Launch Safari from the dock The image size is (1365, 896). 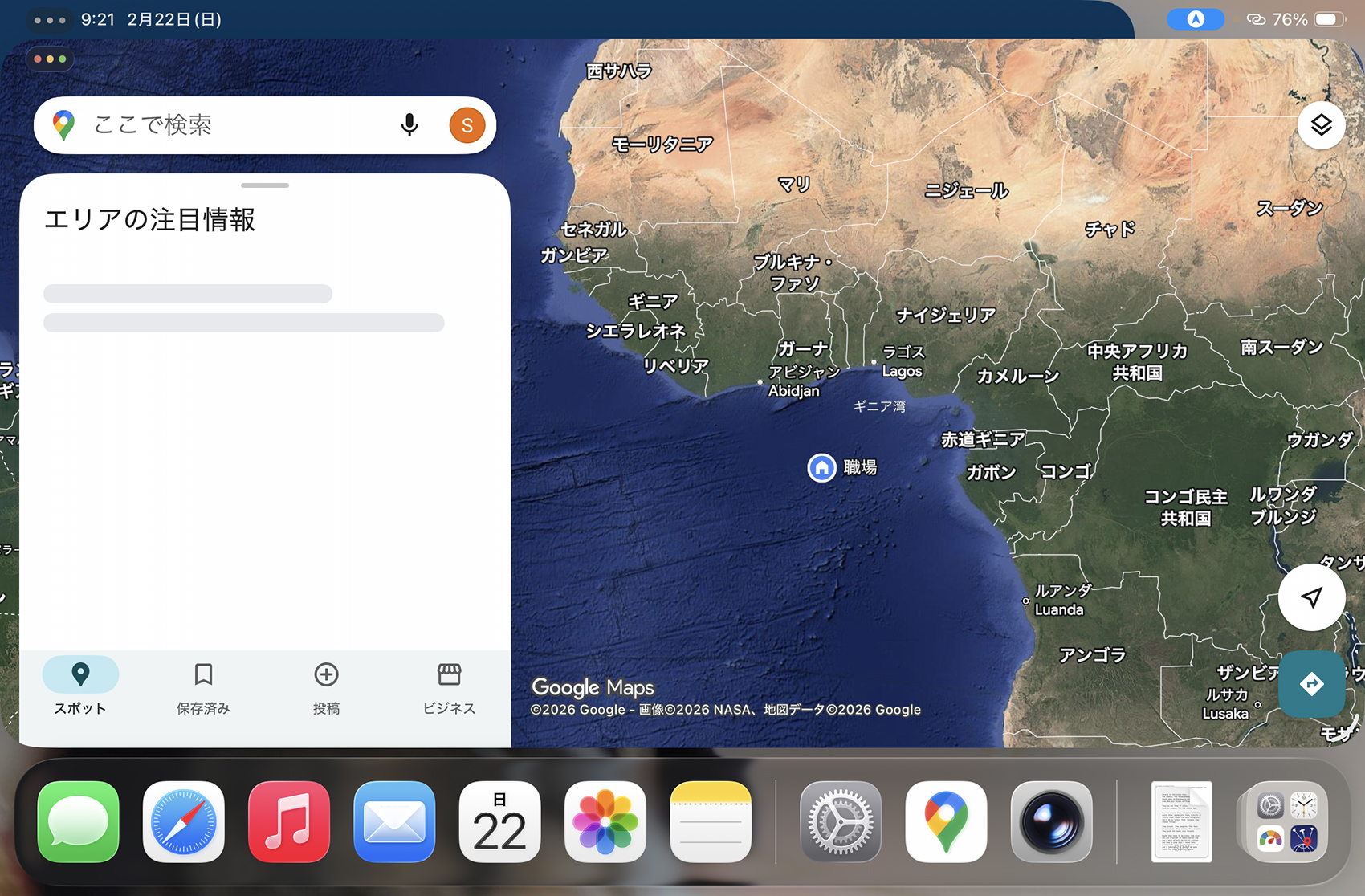coord(184,821)
